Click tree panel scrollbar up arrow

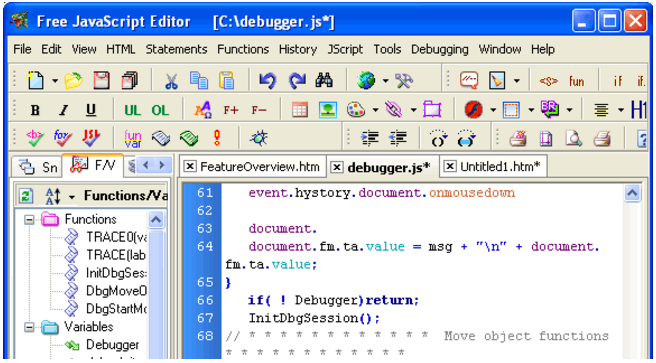(156, 219)
